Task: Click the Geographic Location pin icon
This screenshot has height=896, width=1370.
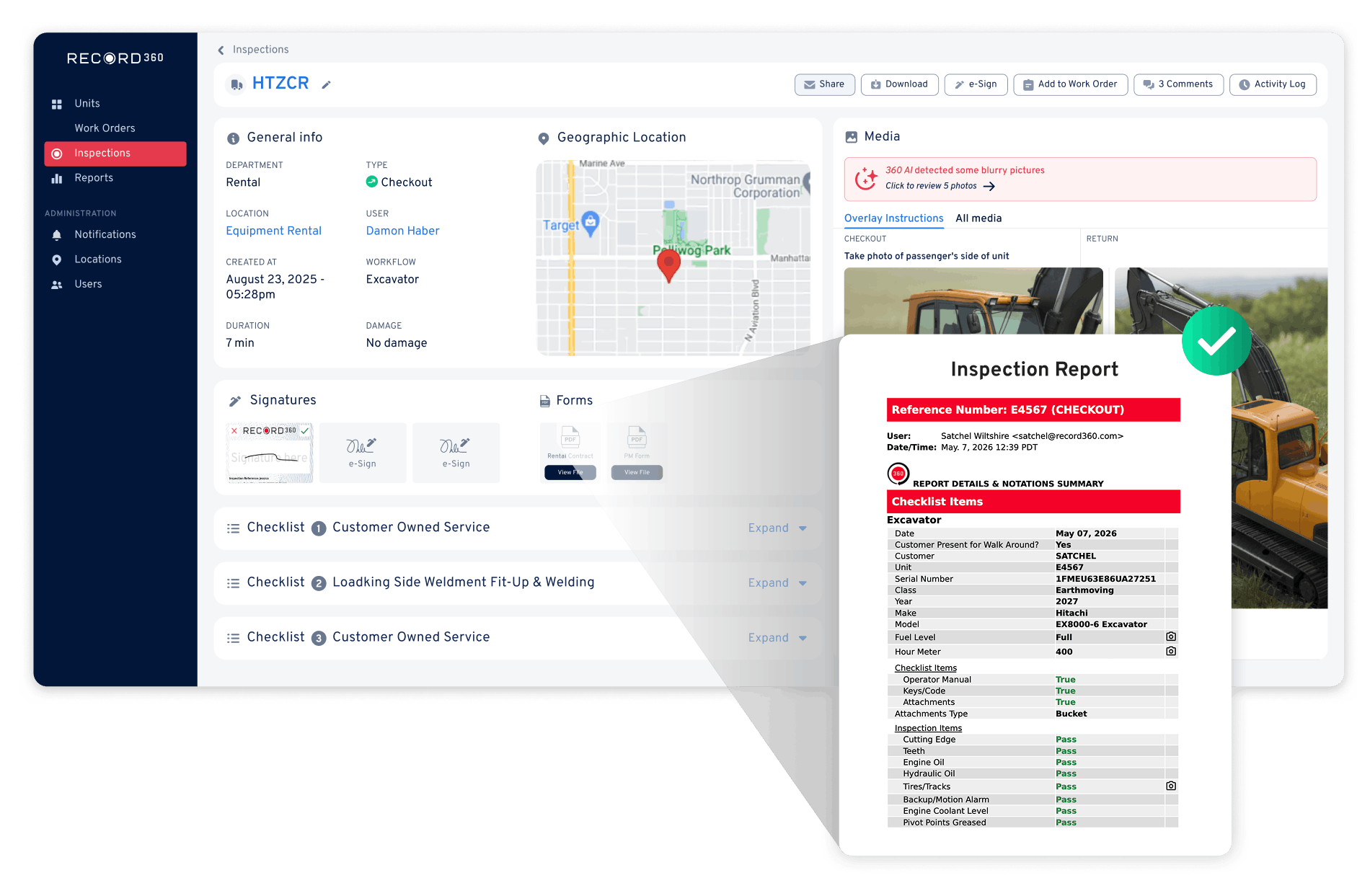Action: tap(544, 138)
